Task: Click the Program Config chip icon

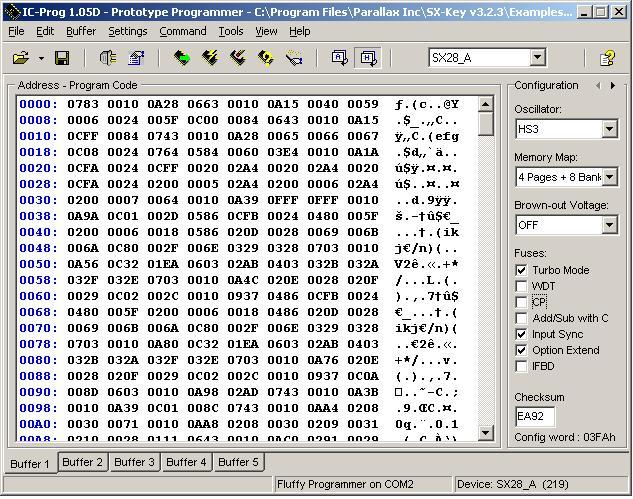Action: [x=238, y=58]
